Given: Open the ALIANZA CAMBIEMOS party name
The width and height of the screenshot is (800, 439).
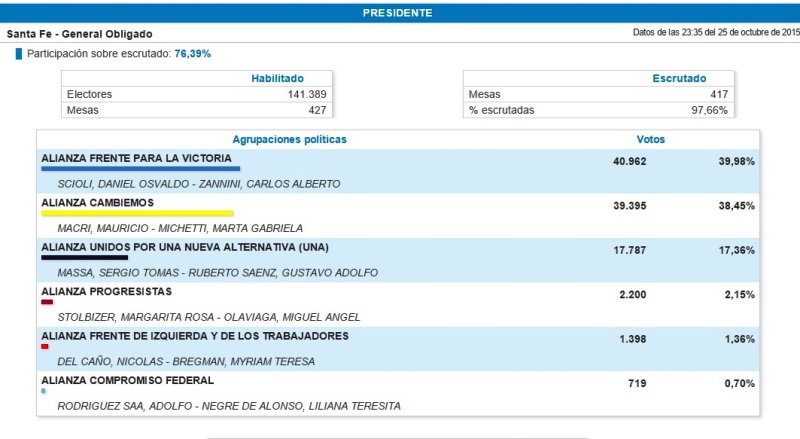Looking at the screenshot, I should pos(98,202).
